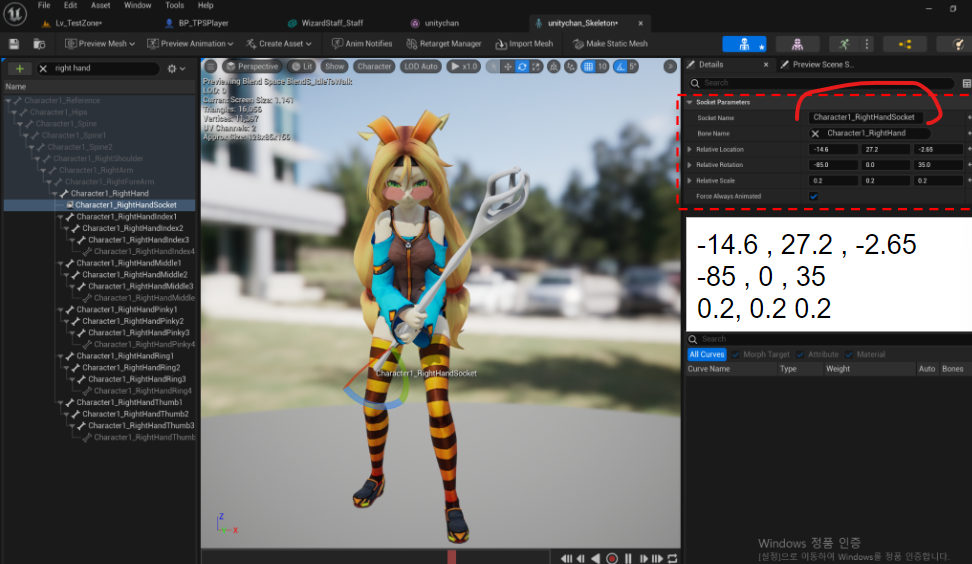The height and width of the screenshot is (564, 972).
Task: Collapse the Socket Parameters section
Action: click(689, 102)
